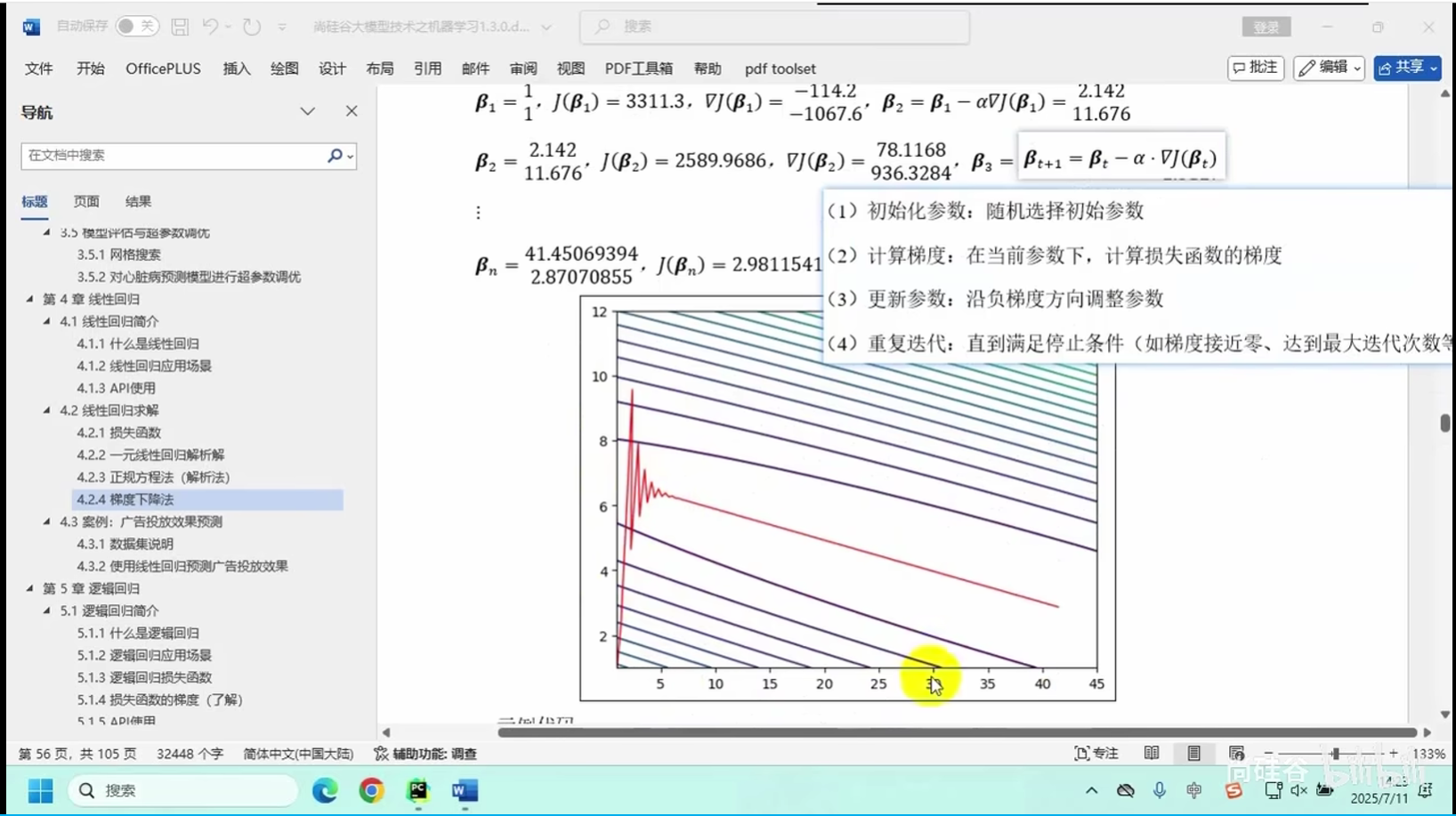
Task: Switch to the 绘图 tab
Action: (x=285, y=69)
